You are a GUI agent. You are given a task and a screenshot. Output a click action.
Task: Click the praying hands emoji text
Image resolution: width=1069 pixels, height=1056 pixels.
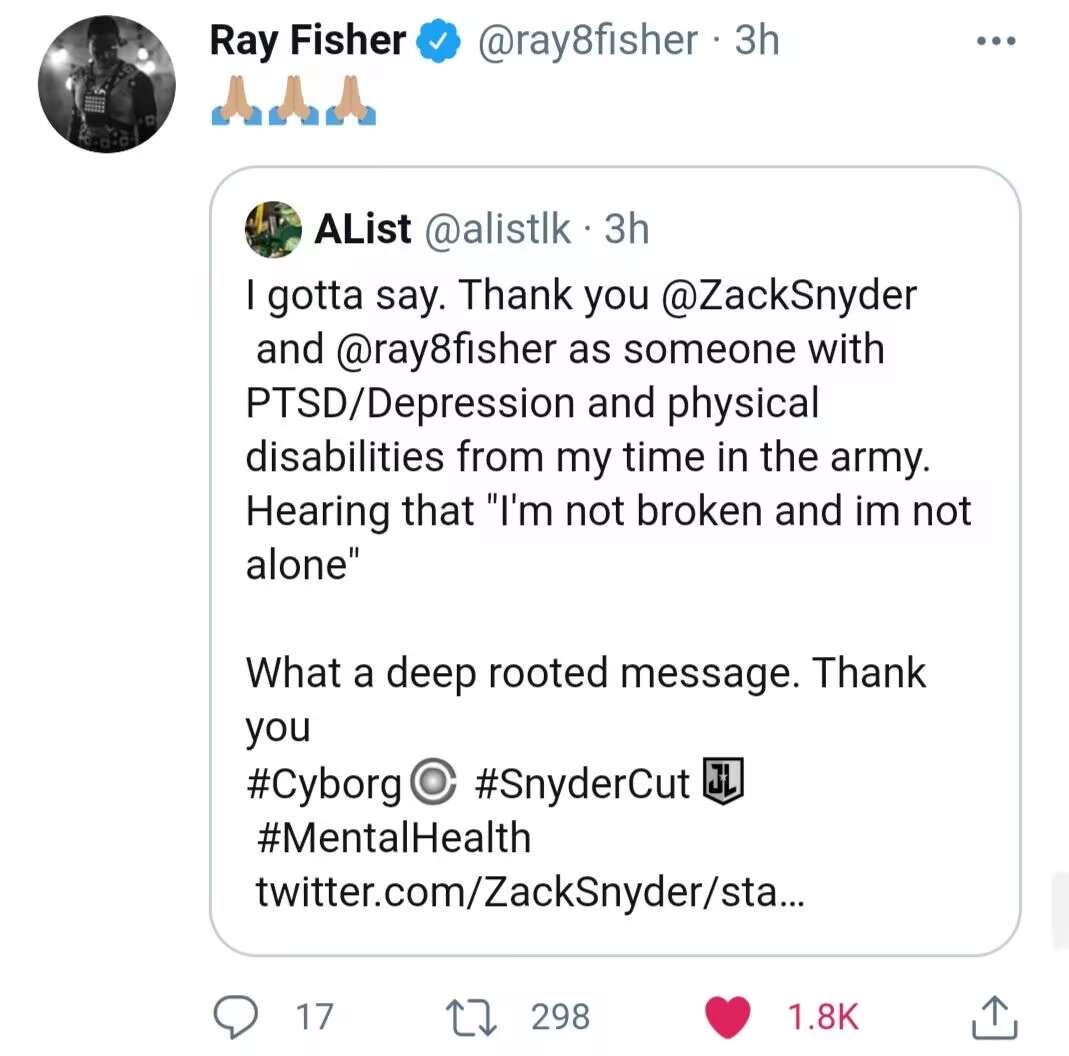(x=293, y=102)
